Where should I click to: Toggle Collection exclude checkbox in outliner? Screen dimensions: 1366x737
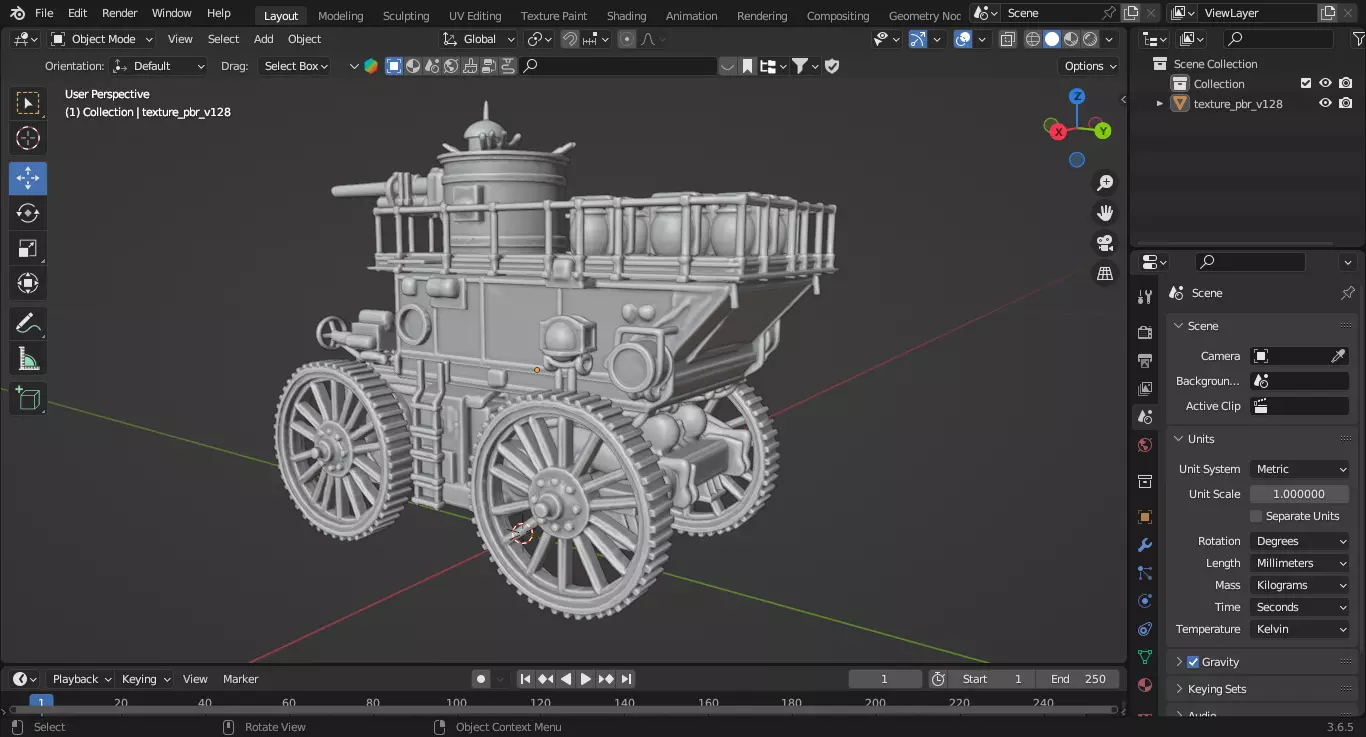tap(1305, 84)
